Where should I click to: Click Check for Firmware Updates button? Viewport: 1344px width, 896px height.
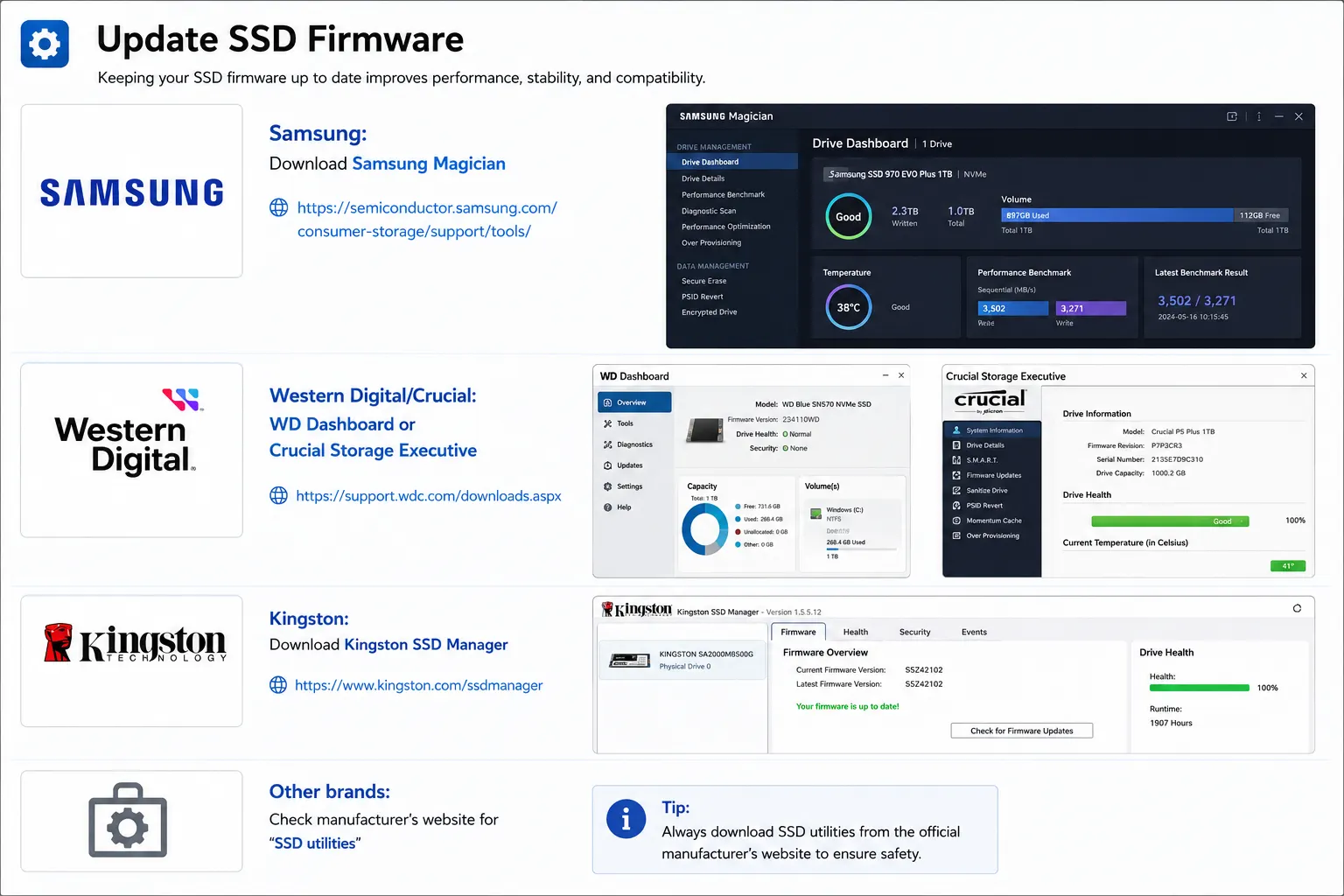[x=1021, y=731]
